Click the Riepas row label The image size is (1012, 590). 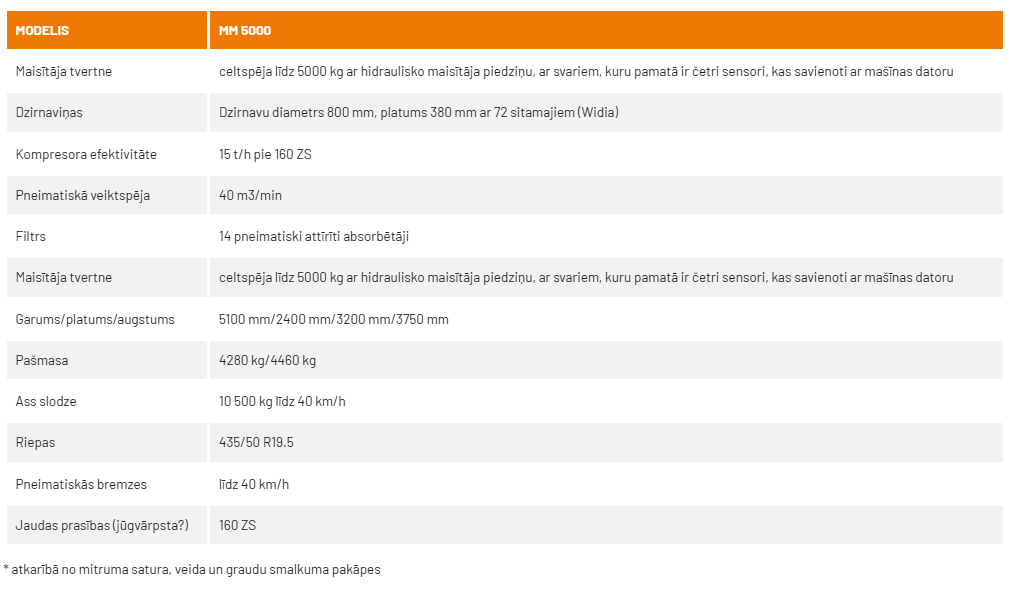(x=35, y=442)
